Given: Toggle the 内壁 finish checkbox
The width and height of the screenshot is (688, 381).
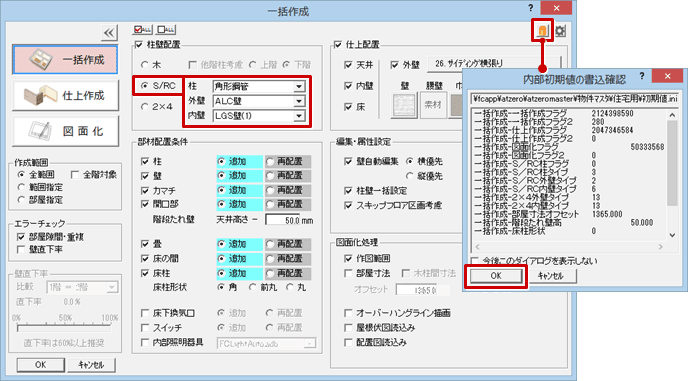Looking at the screenshot, I should coord(348,86).
